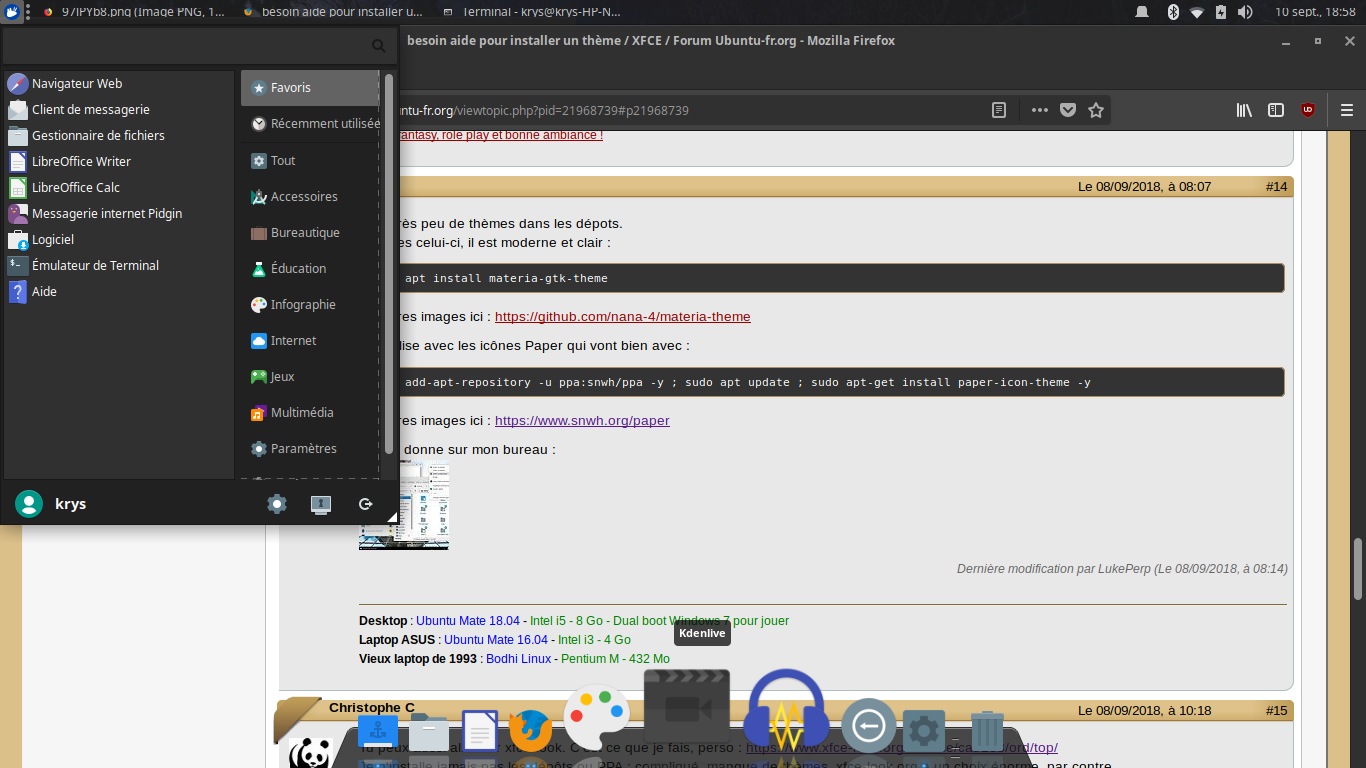Click the Firefox page vertical scrollbar

[x=1358, y=569]
